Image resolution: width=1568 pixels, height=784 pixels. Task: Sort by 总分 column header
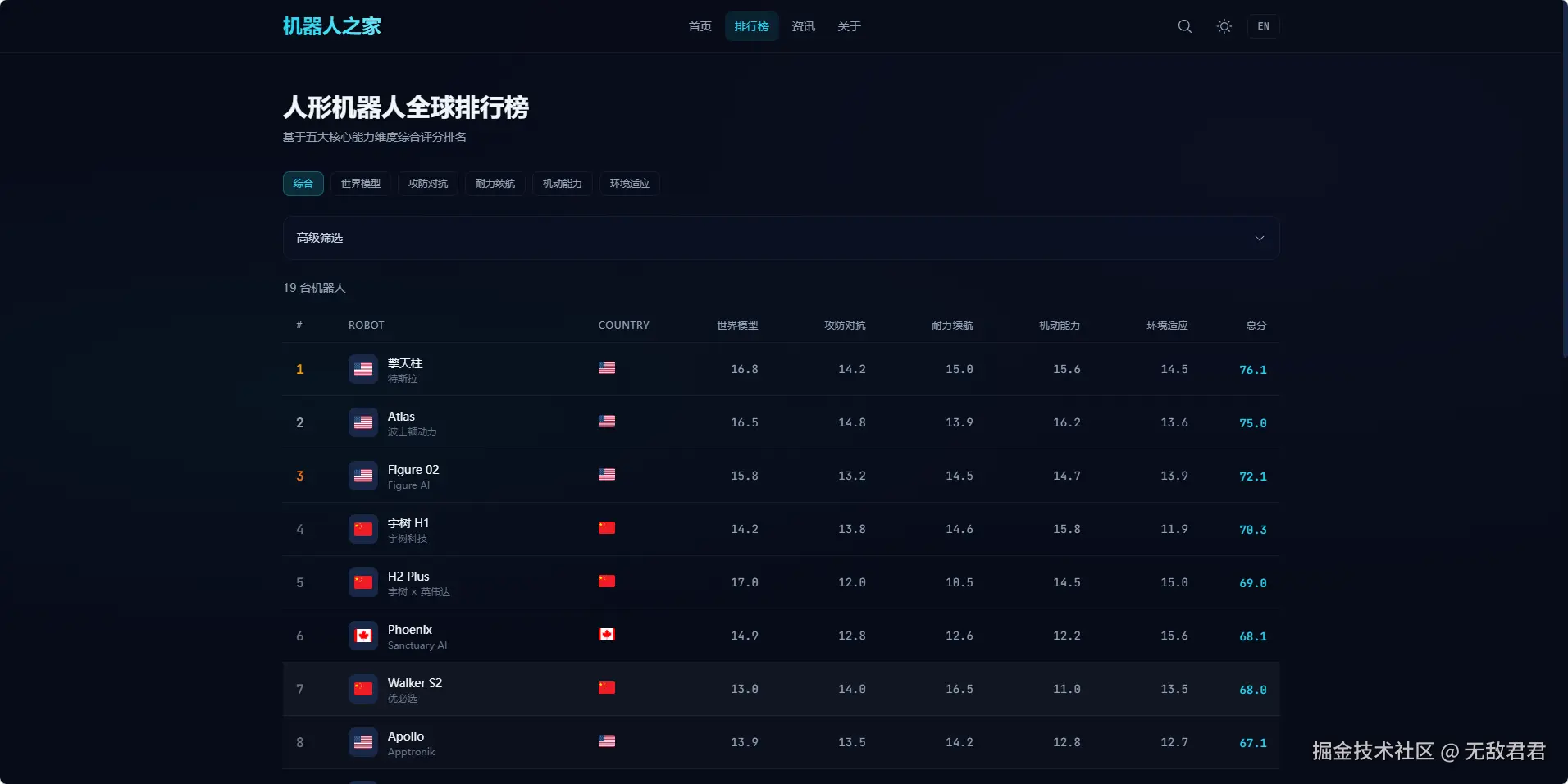pos(1256,326)
